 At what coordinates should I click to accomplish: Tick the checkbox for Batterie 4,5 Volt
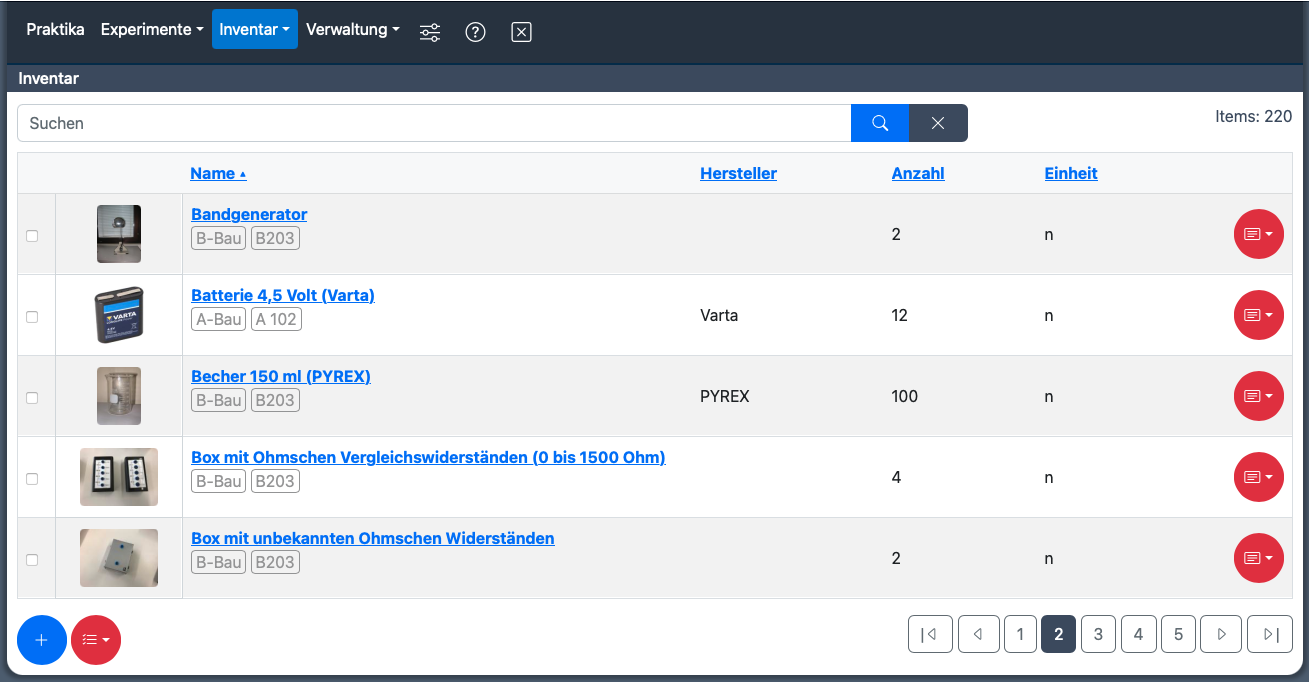point(32,317)
